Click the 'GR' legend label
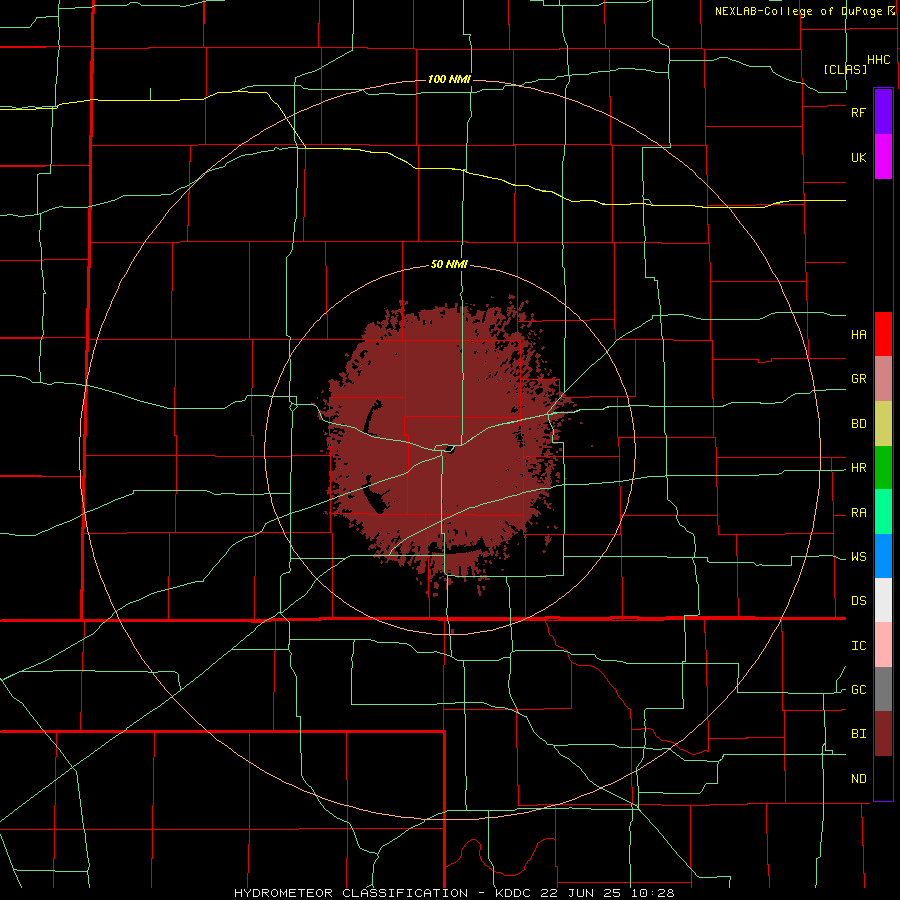 tap(859, 379)
